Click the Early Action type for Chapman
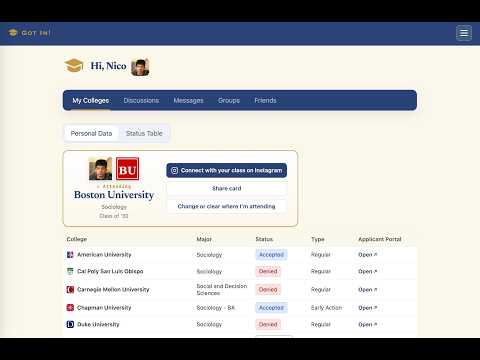The height and width of the screenshot is (360, 480). 326,307
